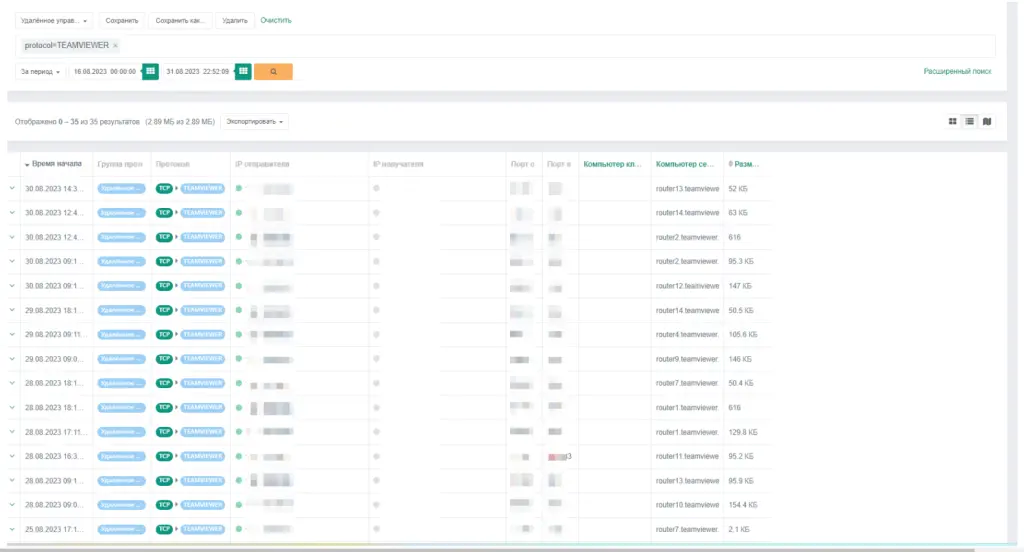Sort by Компьютер се... column header
1024x552 pixels.
[685, 164]
